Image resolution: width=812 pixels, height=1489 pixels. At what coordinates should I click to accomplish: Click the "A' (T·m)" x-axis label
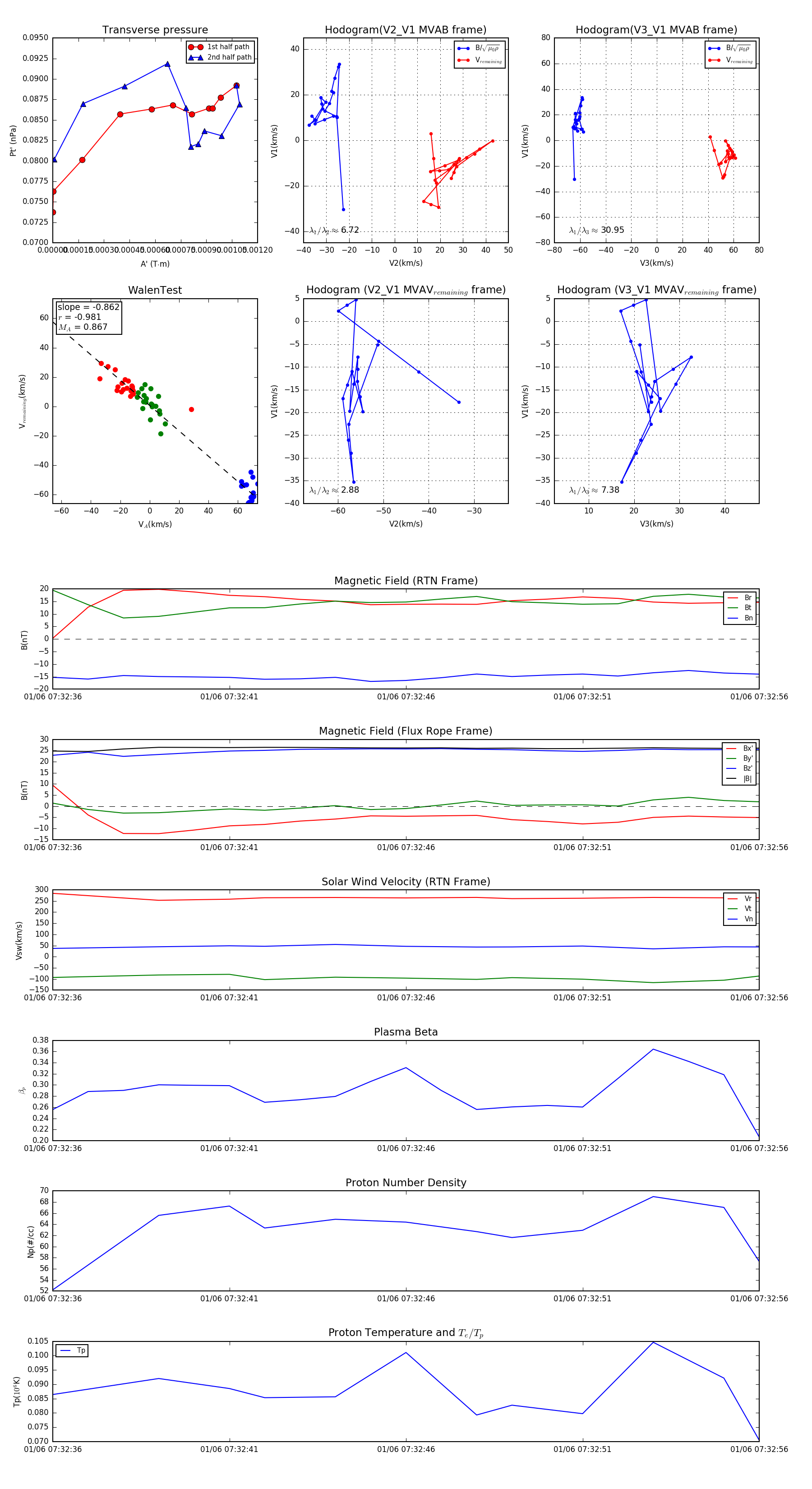tap(155, 264)
